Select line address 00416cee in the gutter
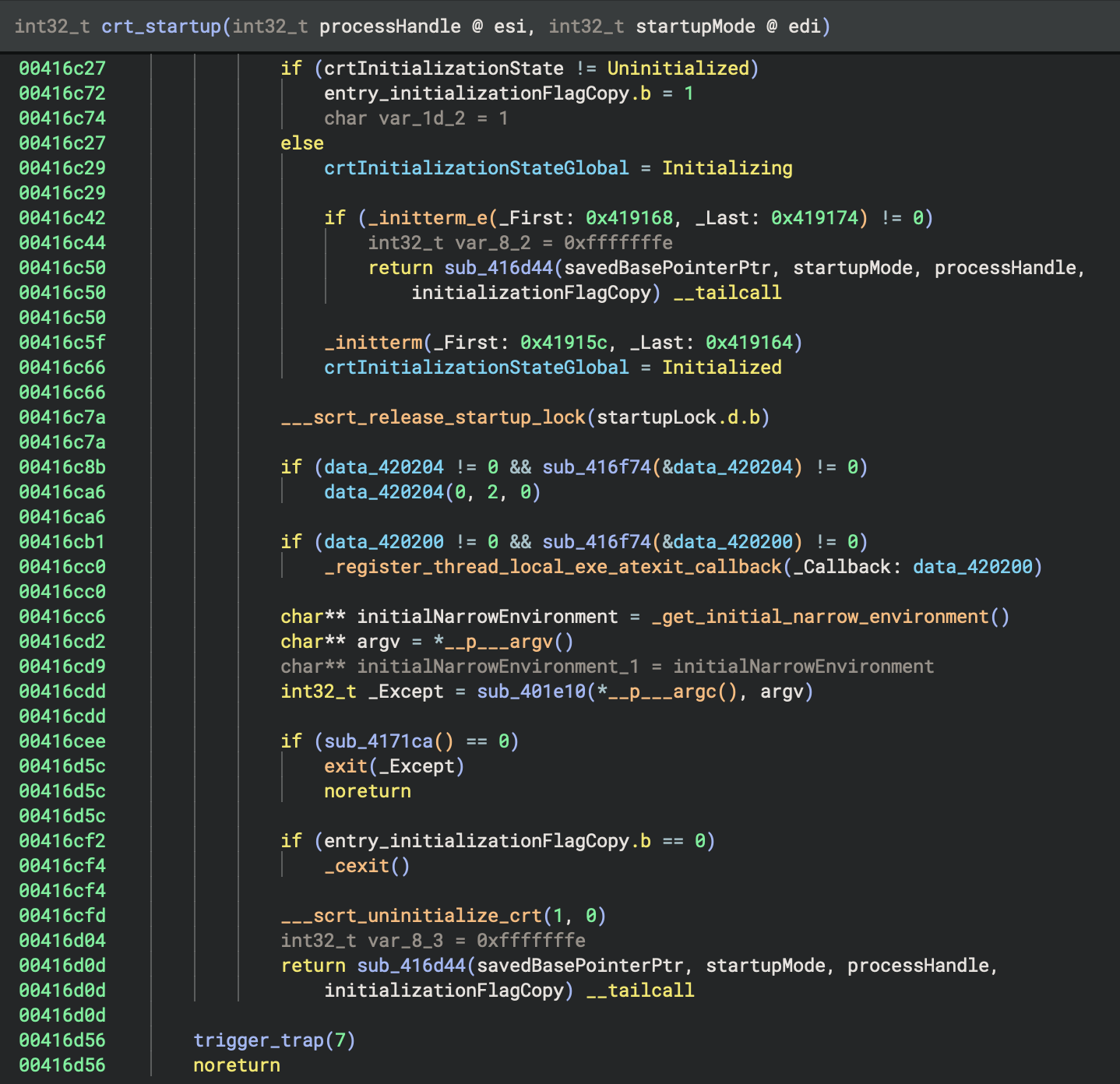Screen dimensions: 1120x1084 (x=62, y=741)
